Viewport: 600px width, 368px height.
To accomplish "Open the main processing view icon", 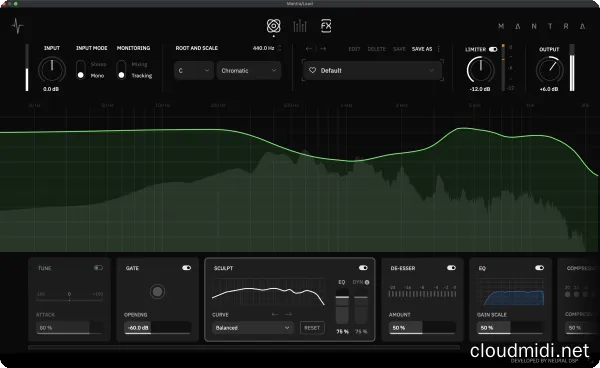I will pyautogui.click(x=273, y=26).
